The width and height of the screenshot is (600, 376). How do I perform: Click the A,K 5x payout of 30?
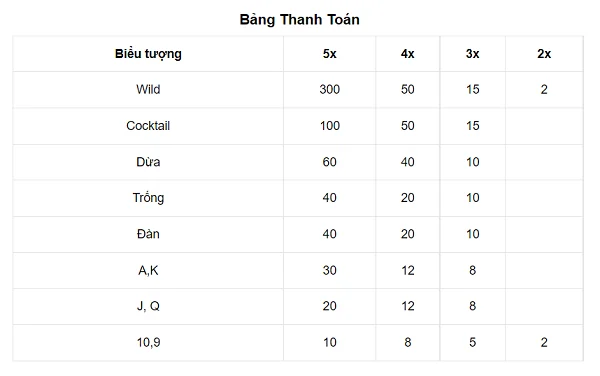point(329,270)
